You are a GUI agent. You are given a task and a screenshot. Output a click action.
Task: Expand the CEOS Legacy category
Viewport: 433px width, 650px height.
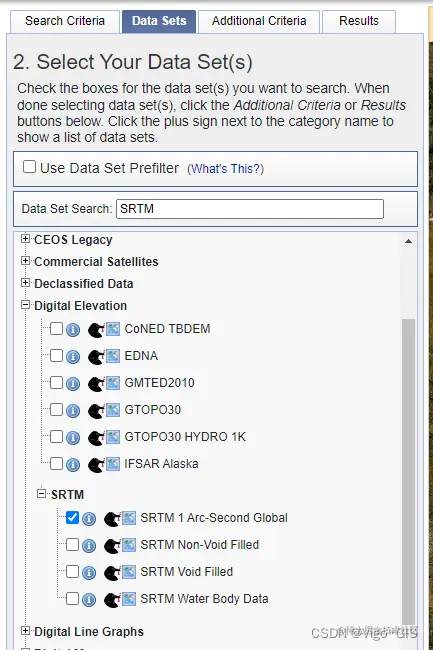click(x=25, y=239)
